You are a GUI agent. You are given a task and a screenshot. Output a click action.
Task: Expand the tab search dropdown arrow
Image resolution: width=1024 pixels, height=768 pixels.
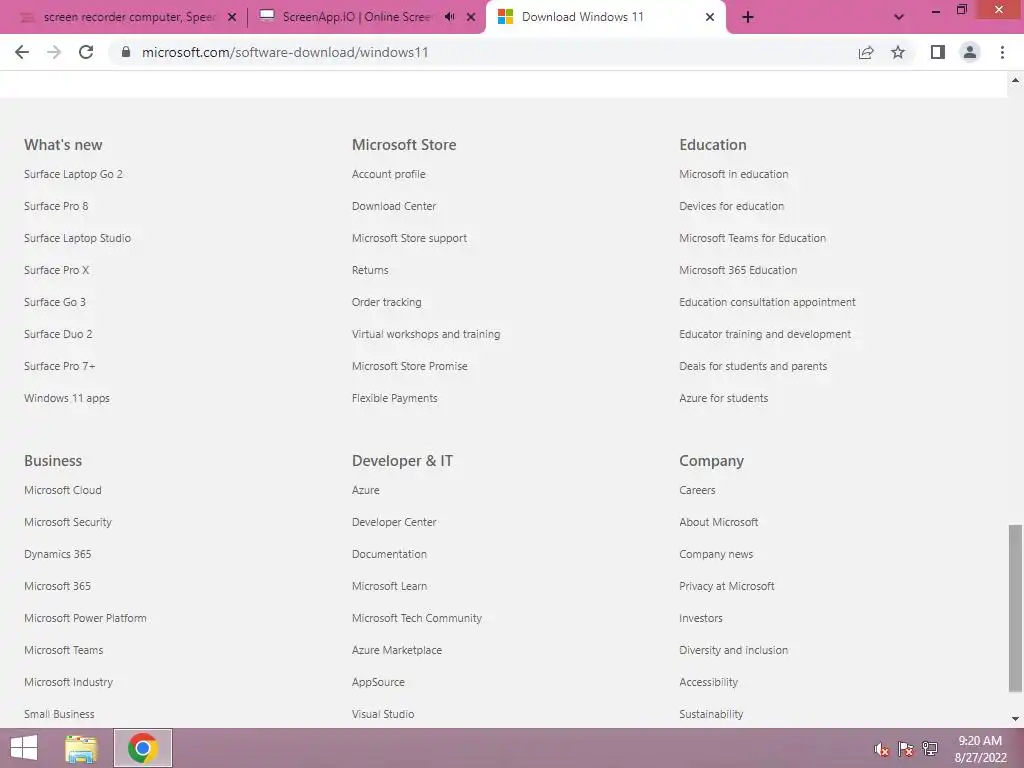point(899,17)
